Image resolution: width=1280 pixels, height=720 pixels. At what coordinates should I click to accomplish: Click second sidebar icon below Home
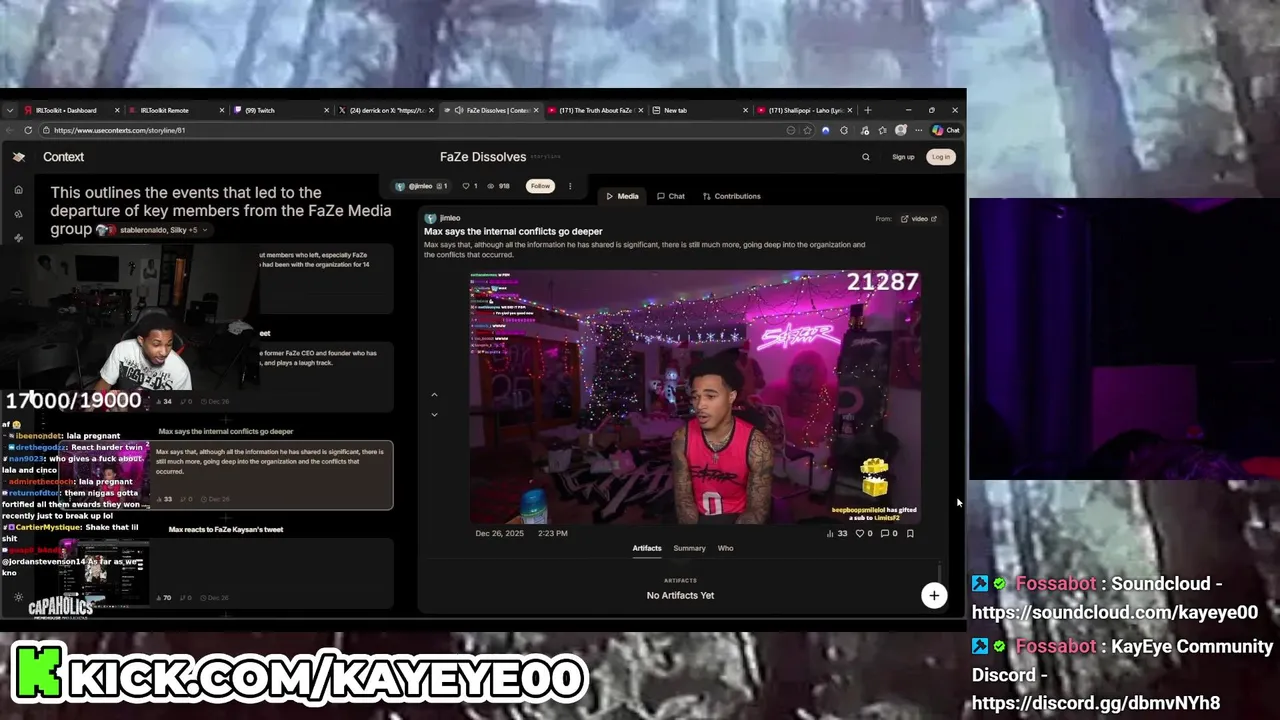18,214
